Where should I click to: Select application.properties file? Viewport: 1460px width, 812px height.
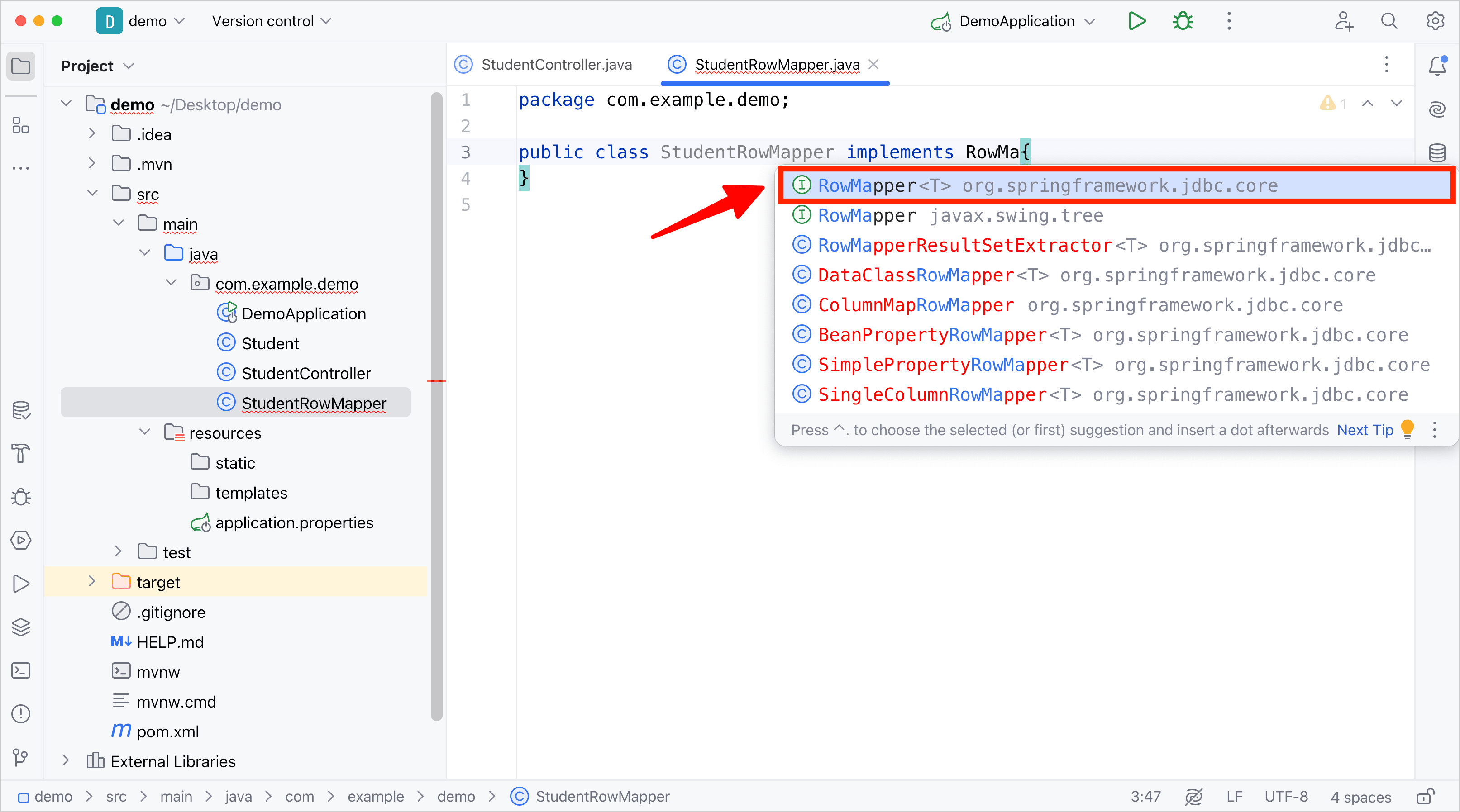click(282, 522)
